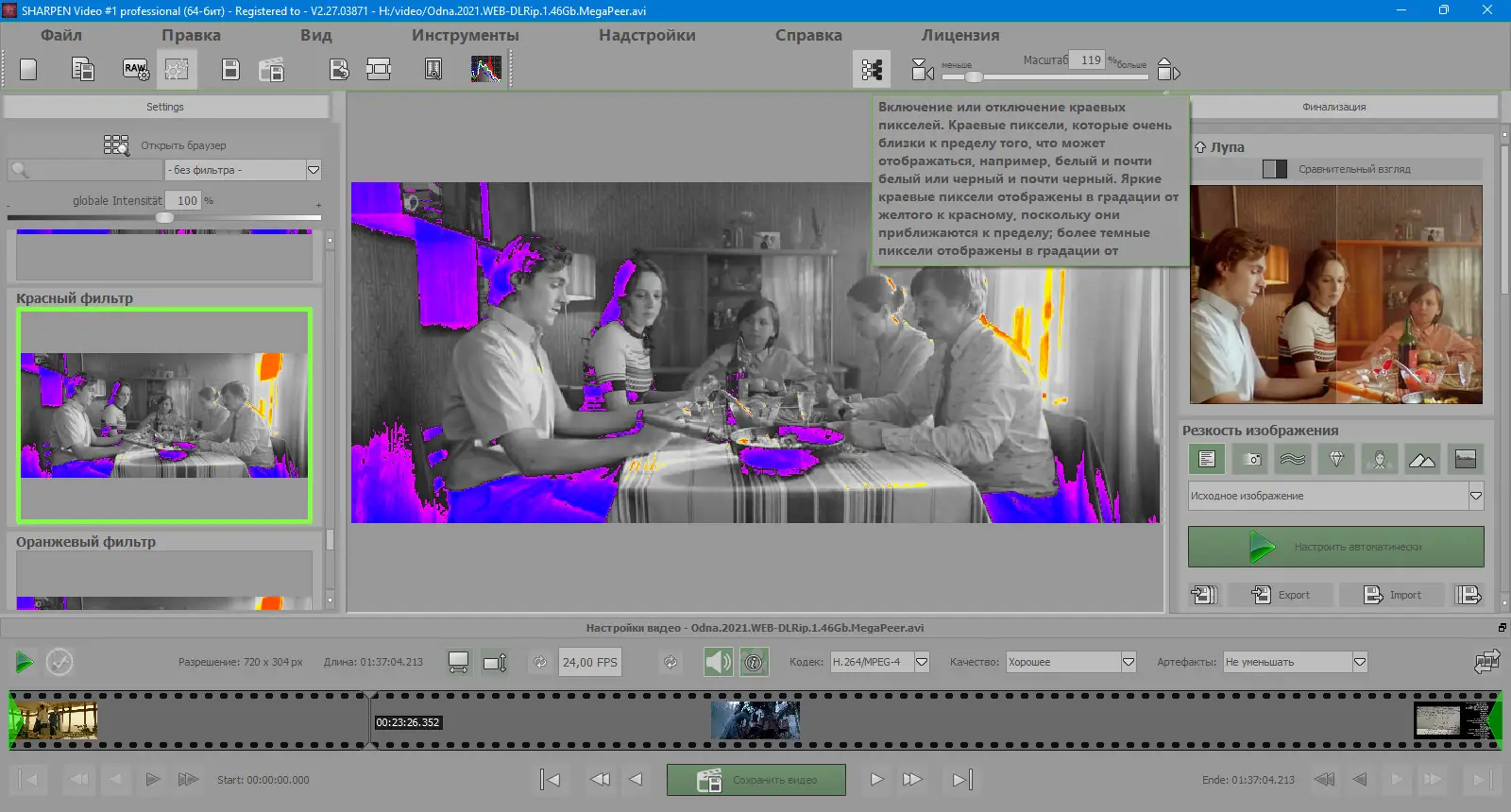Click the single floppy disk save icon

tap(230, 69)
